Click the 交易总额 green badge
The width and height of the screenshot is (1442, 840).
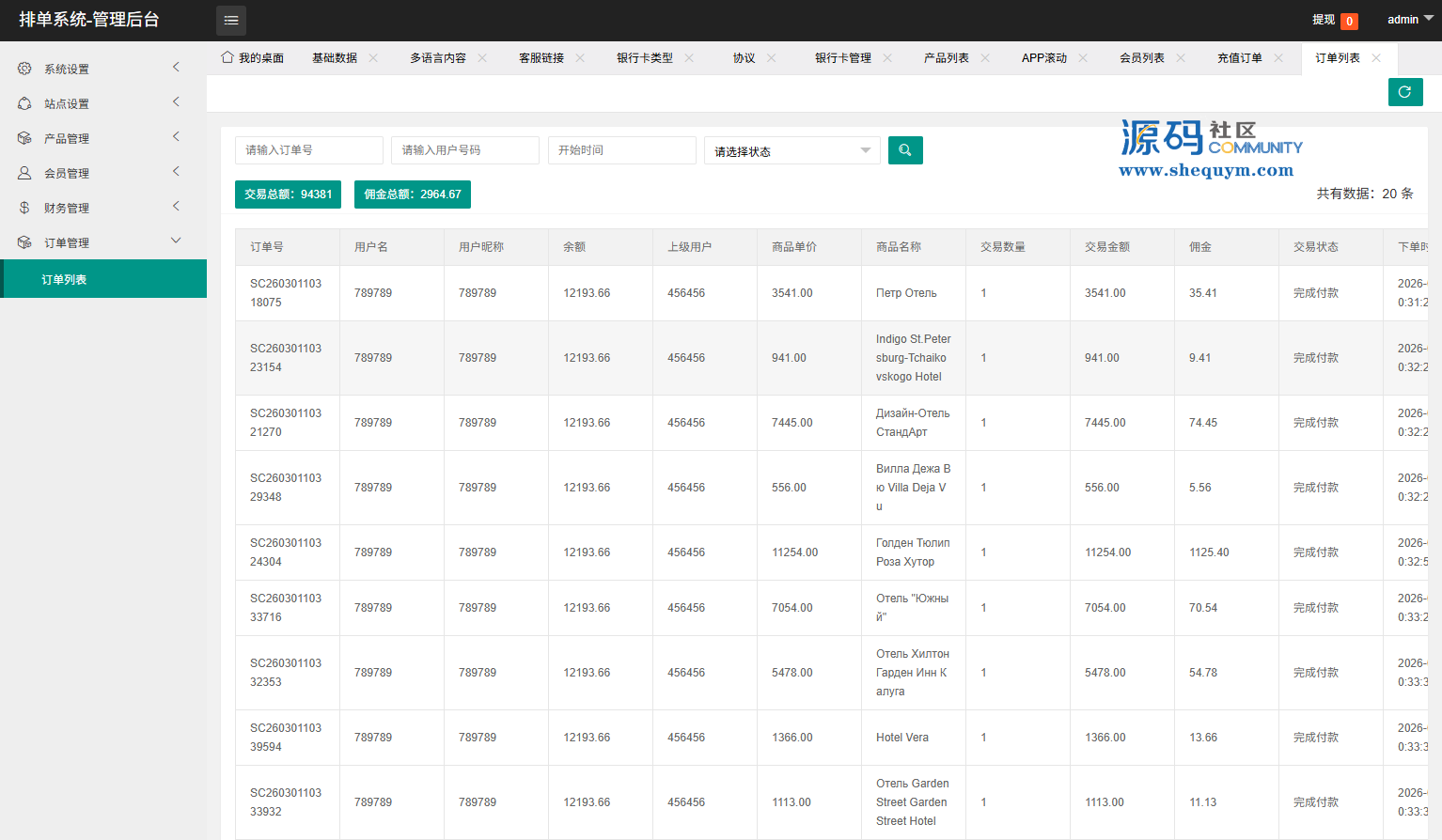(288, 194)
